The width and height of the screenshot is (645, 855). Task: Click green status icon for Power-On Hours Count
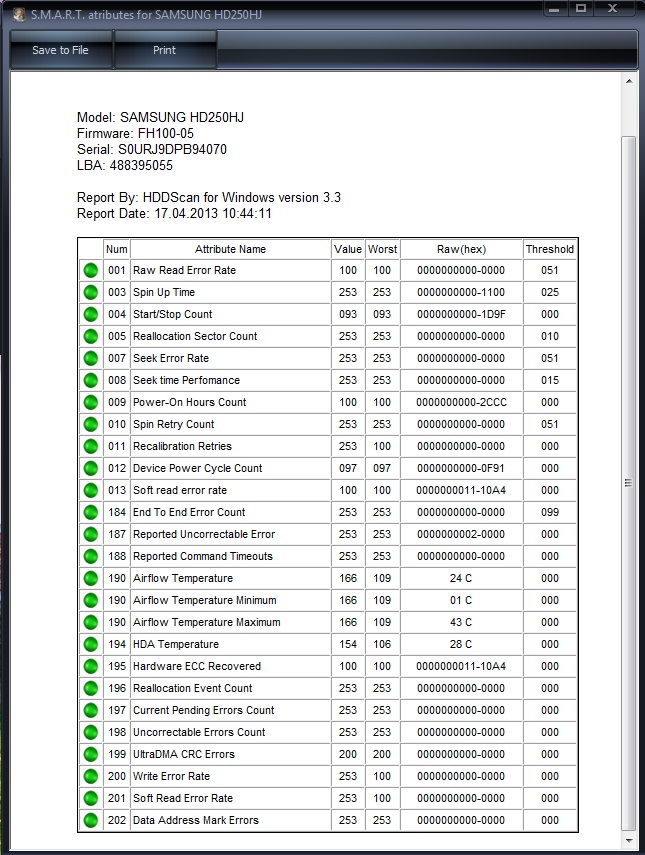coord(91,403)
